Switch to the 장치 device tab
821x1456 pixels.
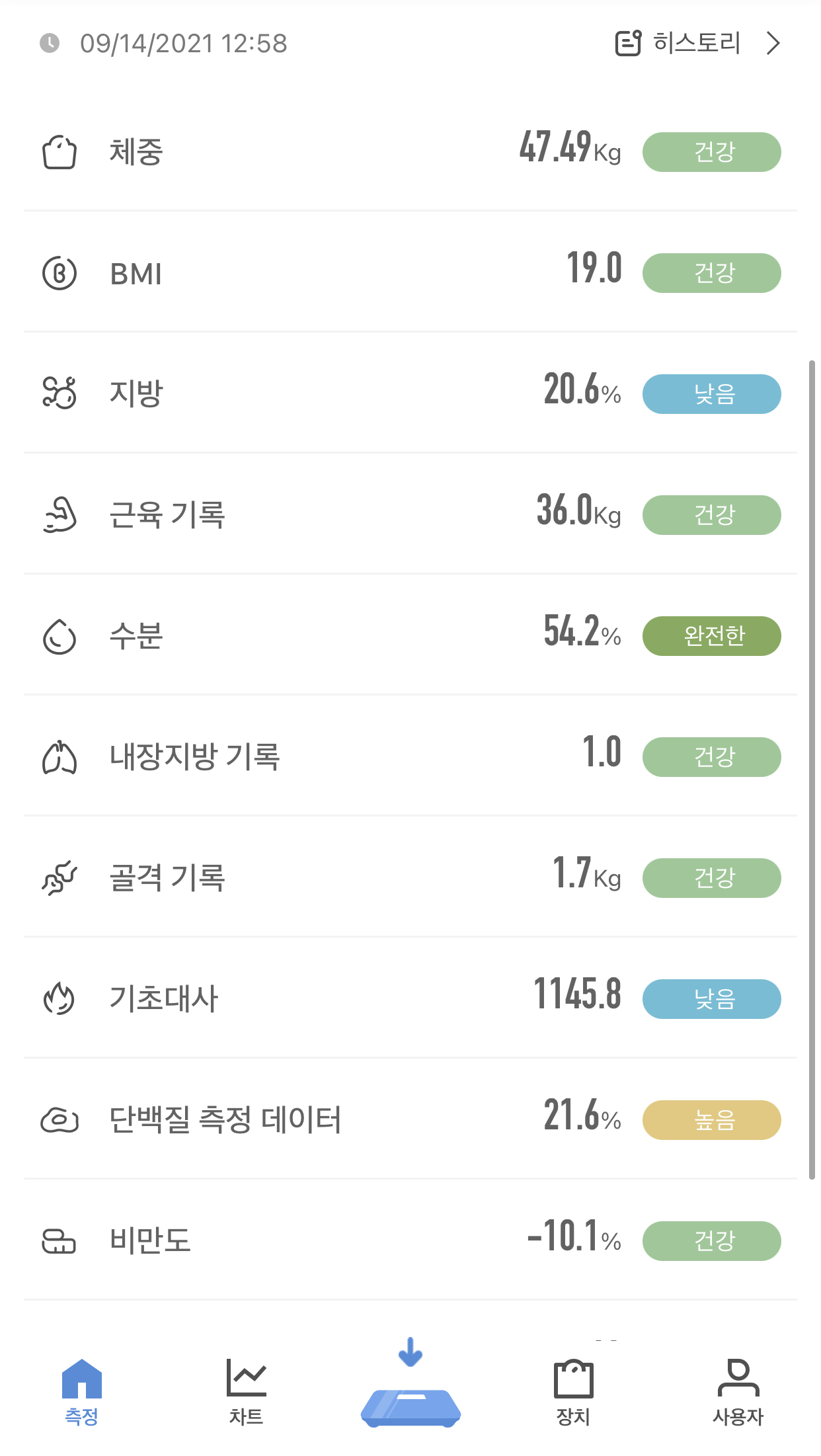pos(573,1391)
